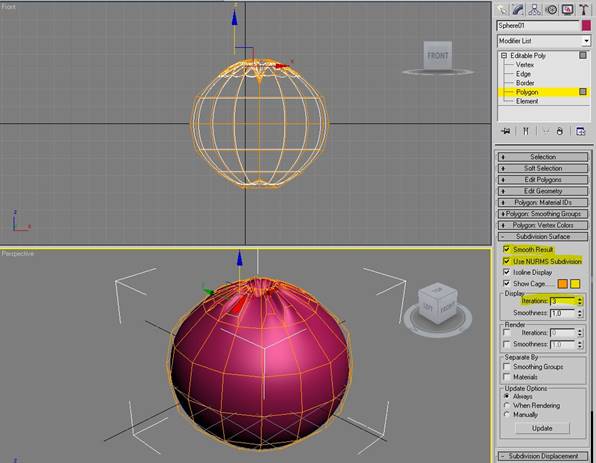Switch to the Display command panel

(567, 10)
